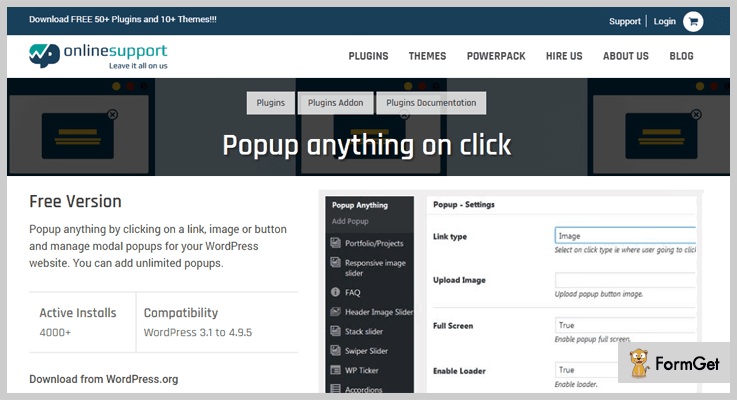
Task: Open the BLOG page
Action: tap(682, 56)
